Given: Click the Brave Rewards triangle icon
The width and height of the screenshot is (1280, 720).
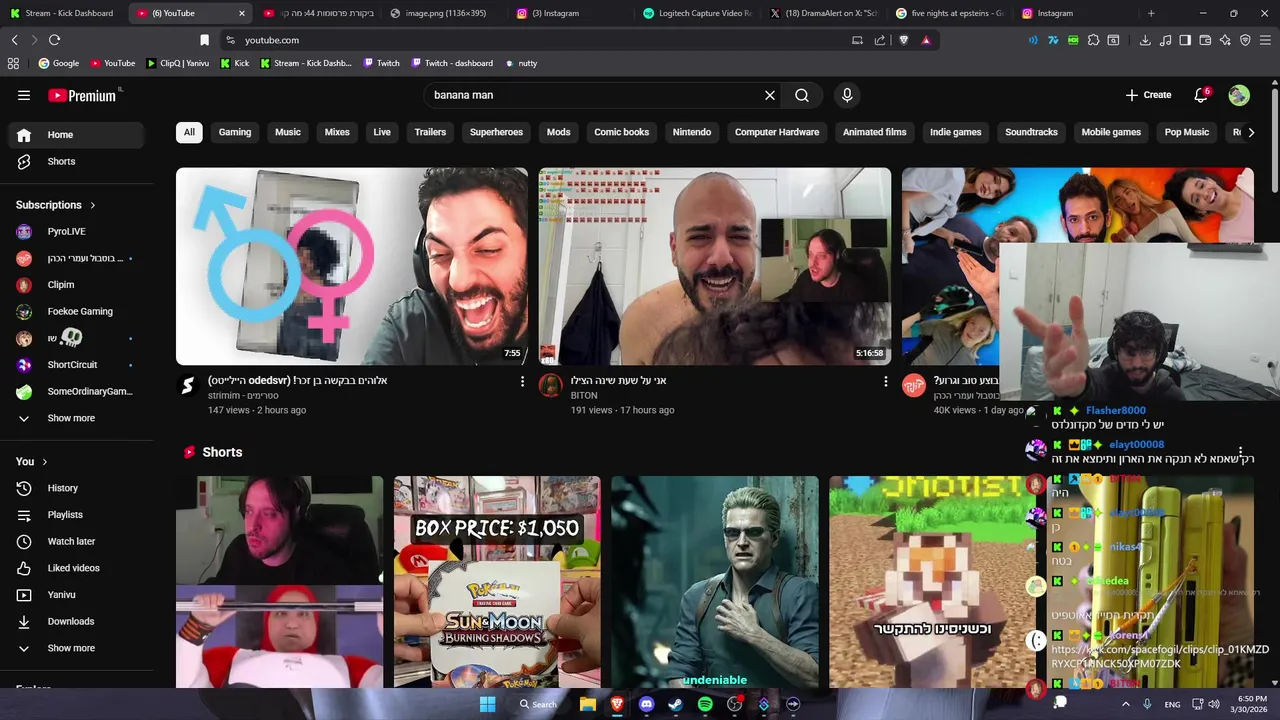Looking at the screenshot, I should tap(926, 40).
